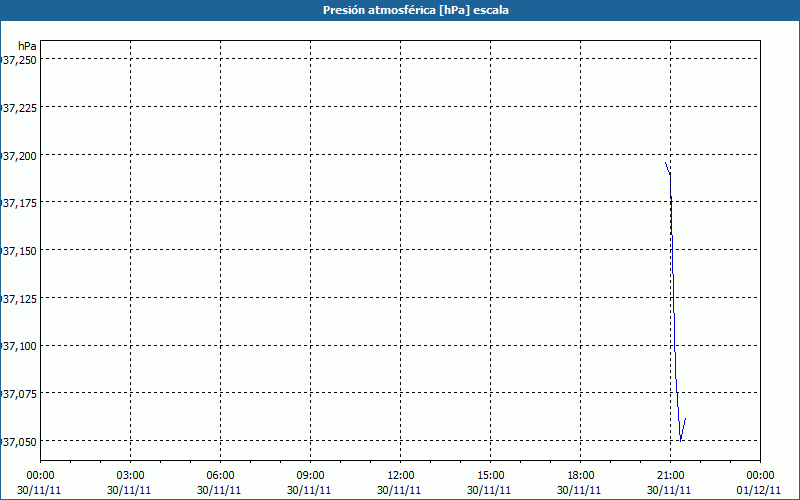Select the 37,150 y-axis tick label

(19, 250)
